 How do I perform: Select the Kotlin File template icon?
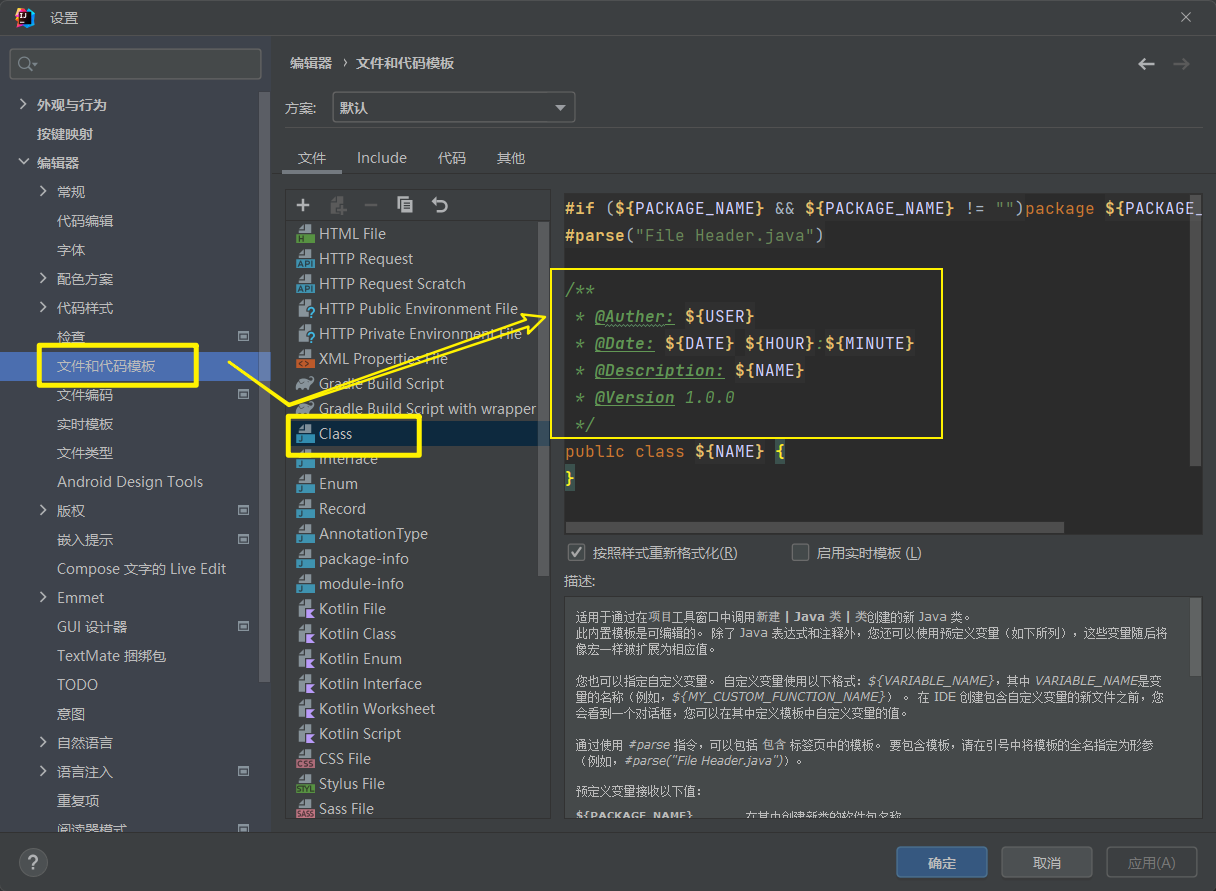coord(305,609)
